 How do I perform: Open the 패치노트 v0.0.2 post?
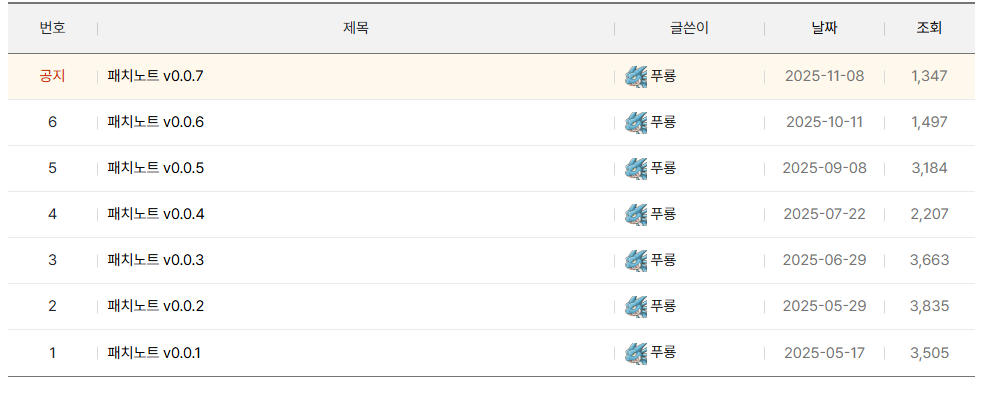pos(156,306)
